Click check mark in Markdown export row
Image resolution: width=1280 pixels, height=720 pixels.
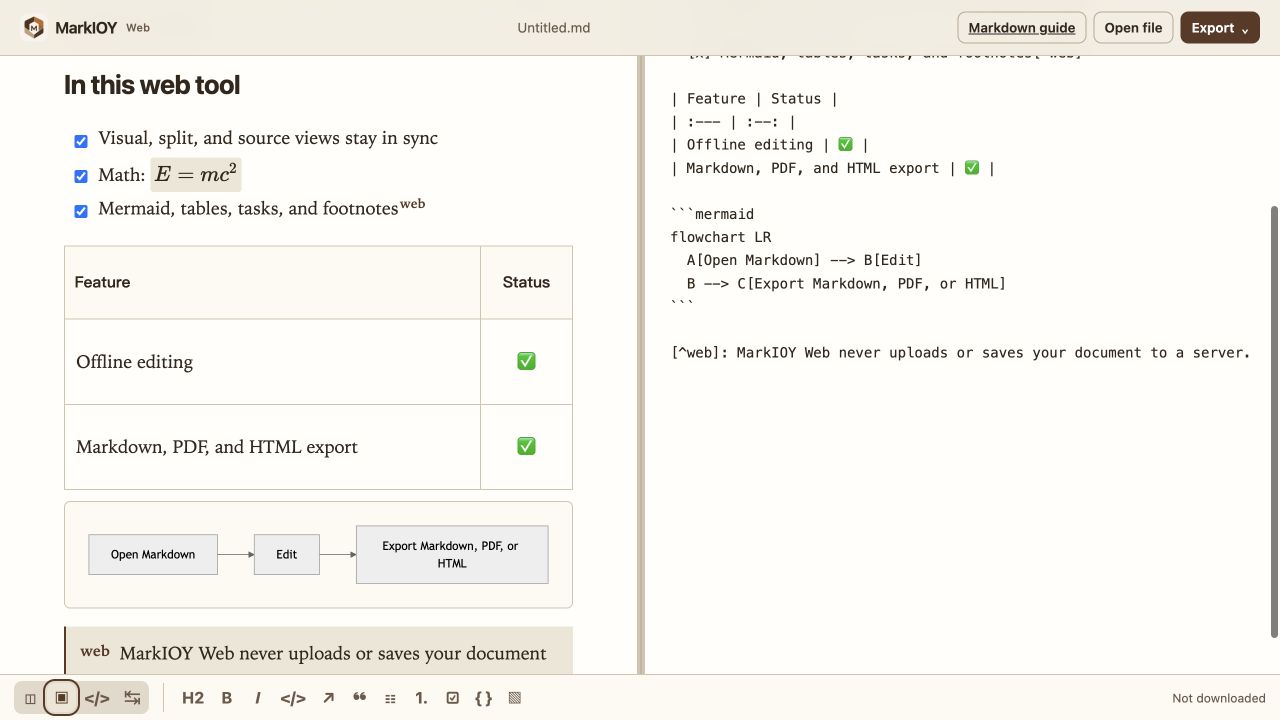(x=526, y=446)
